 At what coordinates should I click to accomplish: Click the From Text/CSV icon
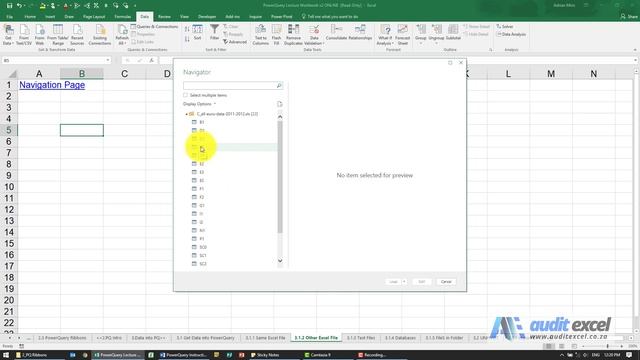coord(24,34)
